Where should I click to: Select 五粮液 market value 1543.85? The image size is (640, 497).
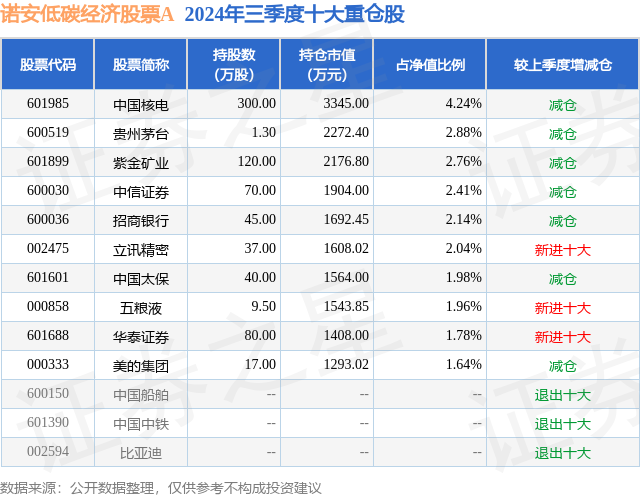tap(346, 306)
